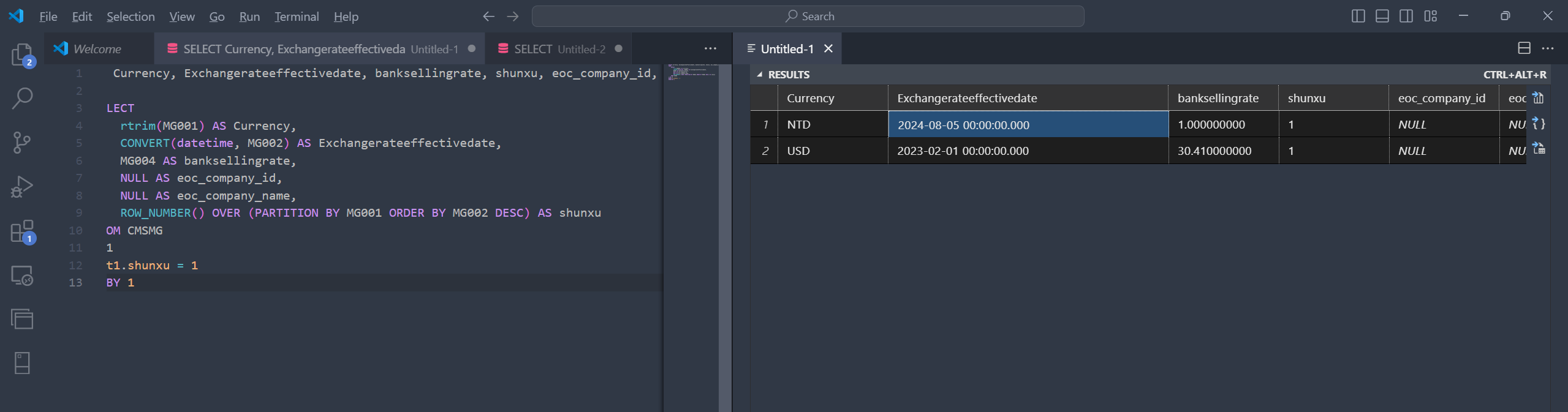This screenshot has height=412, width=1568.
Task: Open the View menu
Action: click(x=182, y=17)
